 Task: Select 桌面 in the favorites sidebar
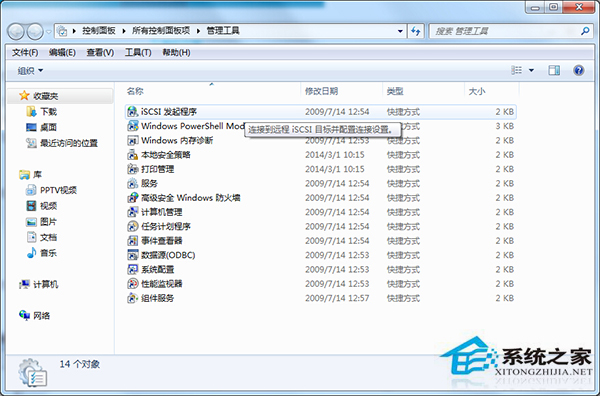pos(49,127)
